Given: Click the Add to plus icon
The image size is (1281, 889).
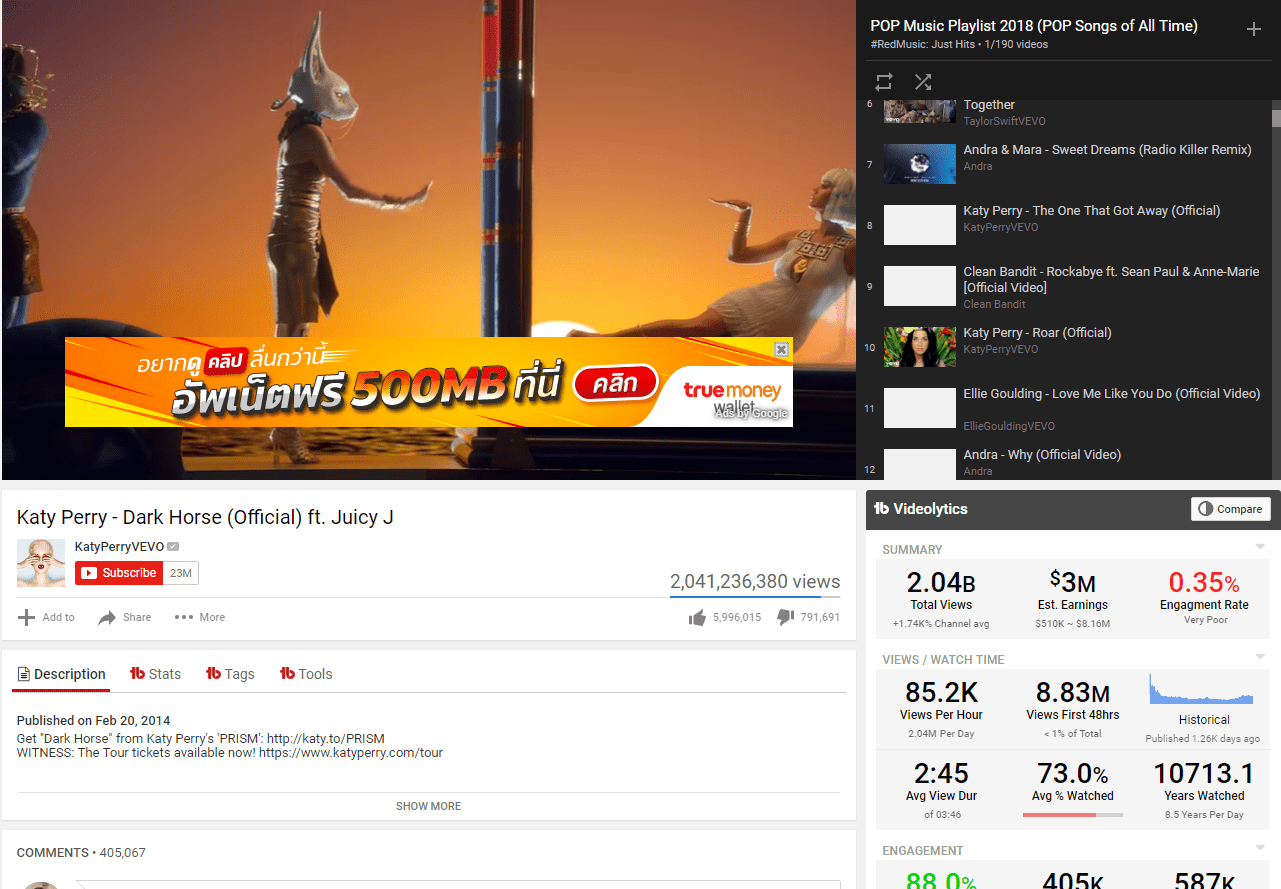Looking at the screenshot, I should 27,617.
